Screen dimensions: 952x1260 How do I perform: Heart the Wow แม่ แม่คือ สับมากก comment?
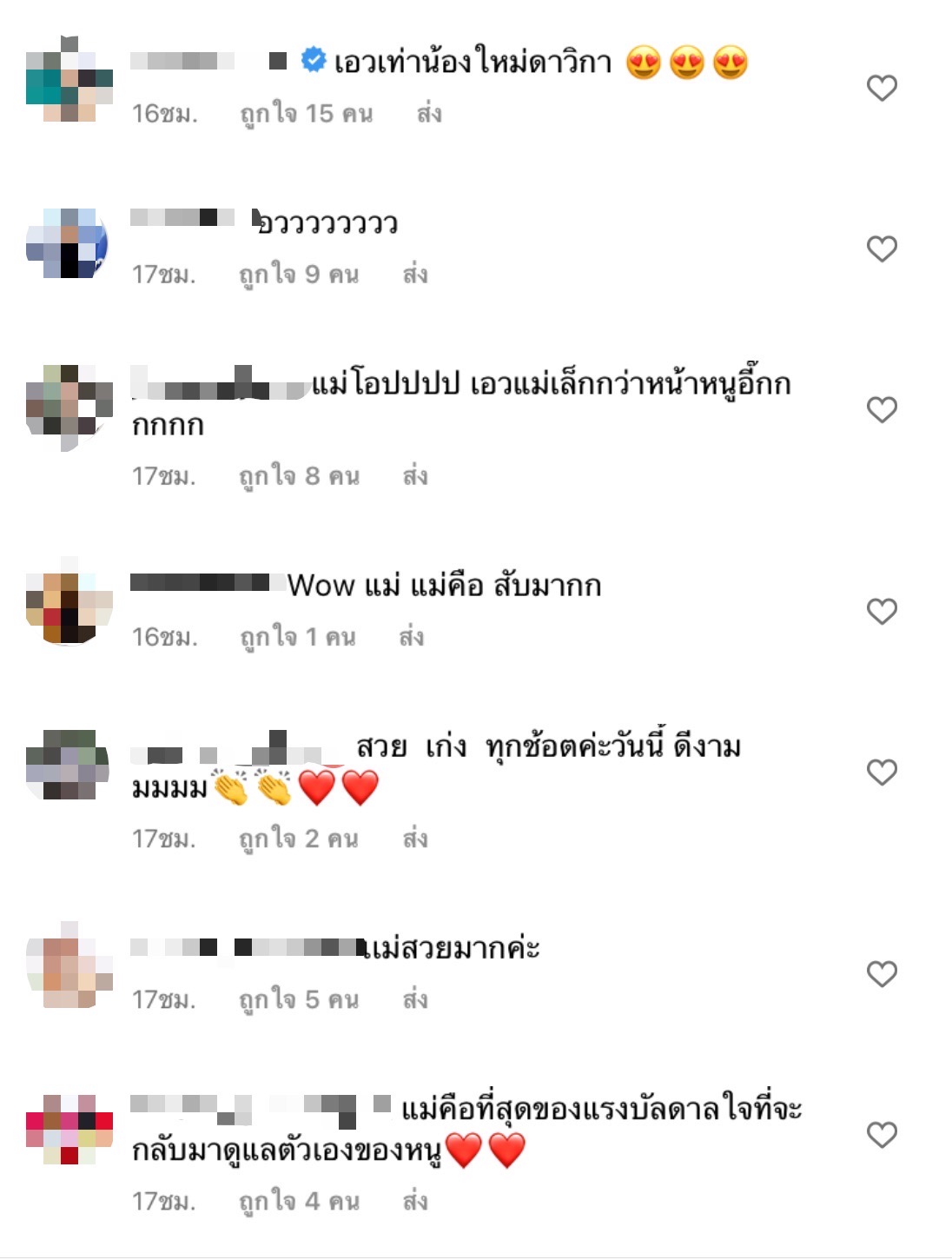pos(882,612)
